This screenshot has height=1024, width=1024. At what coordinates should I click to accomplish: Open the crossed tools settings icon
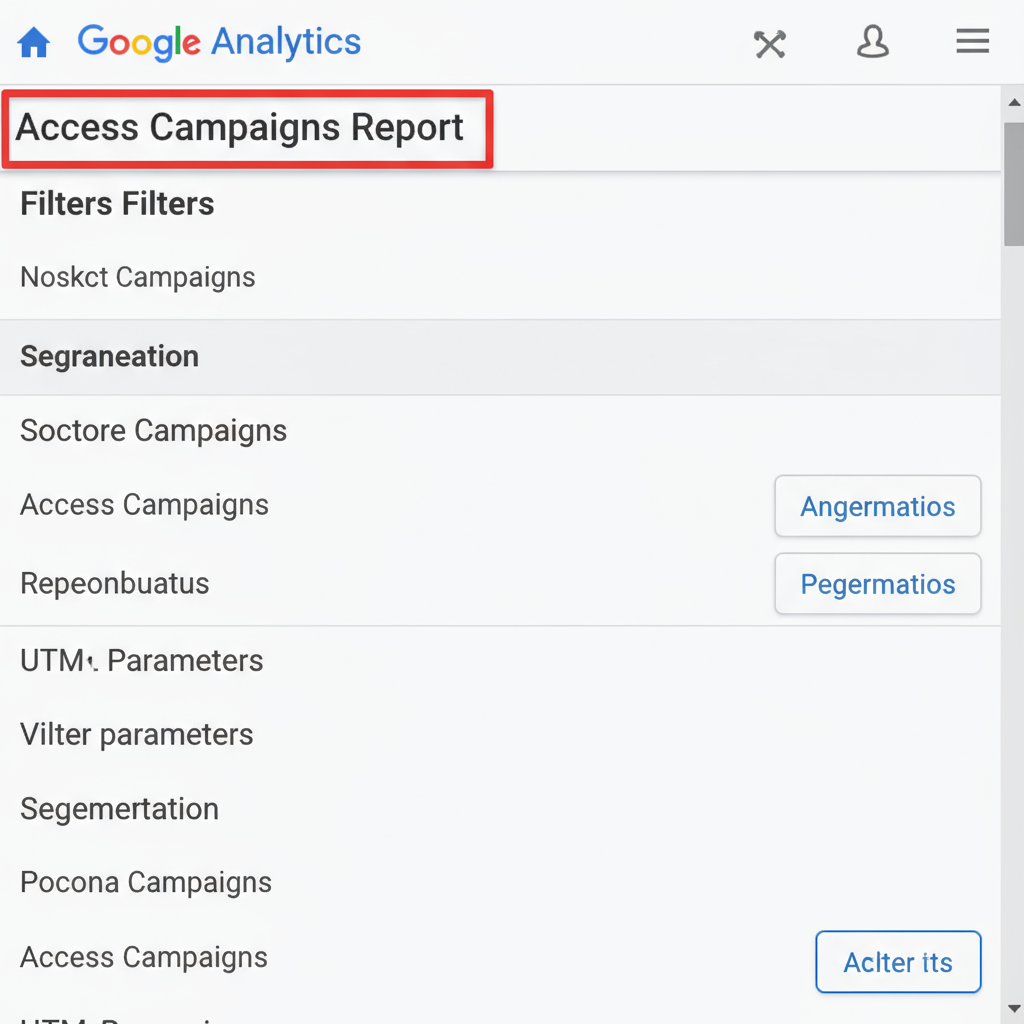[770, 44]
